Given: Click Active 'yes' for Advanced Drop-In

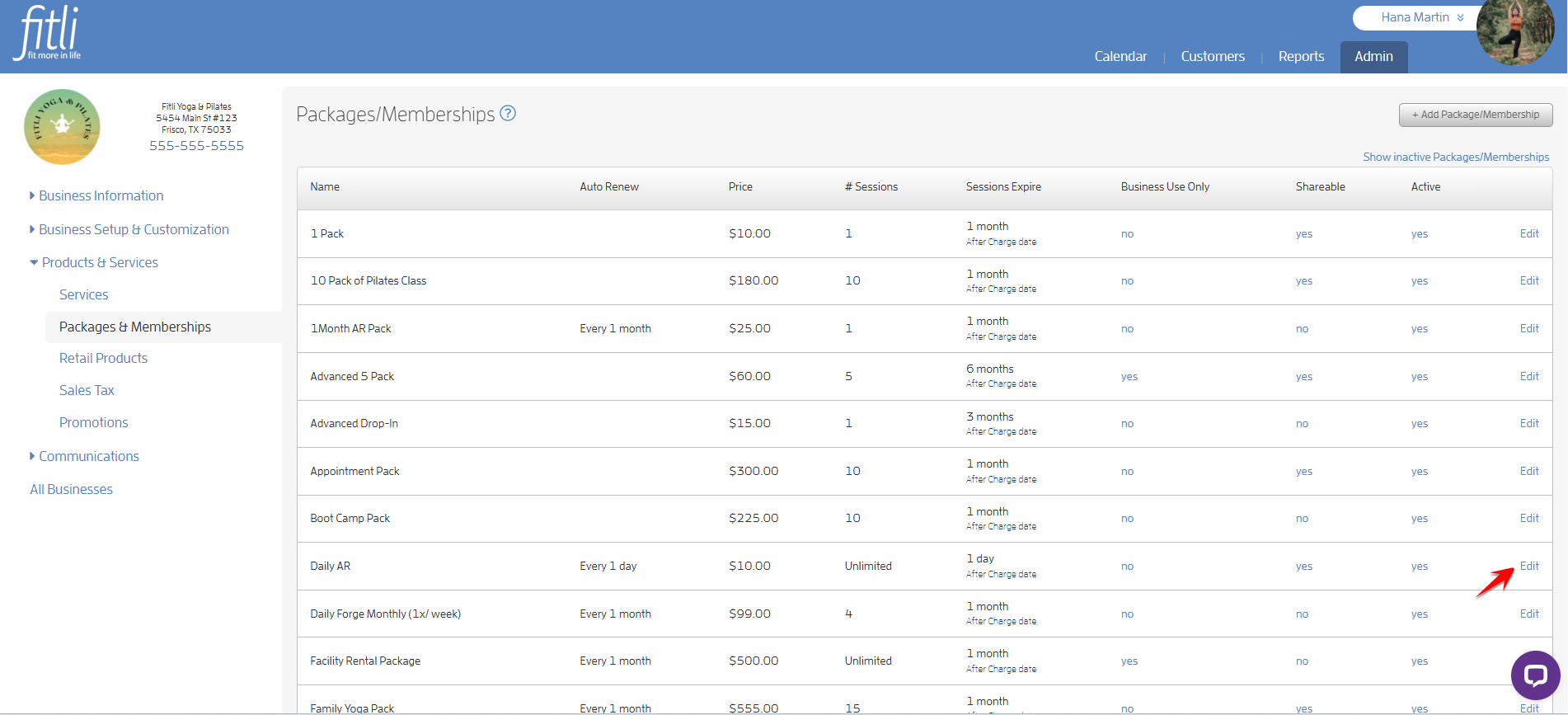Looking at the screenshot, I should pyautogui.click(x=1419, y=423).
